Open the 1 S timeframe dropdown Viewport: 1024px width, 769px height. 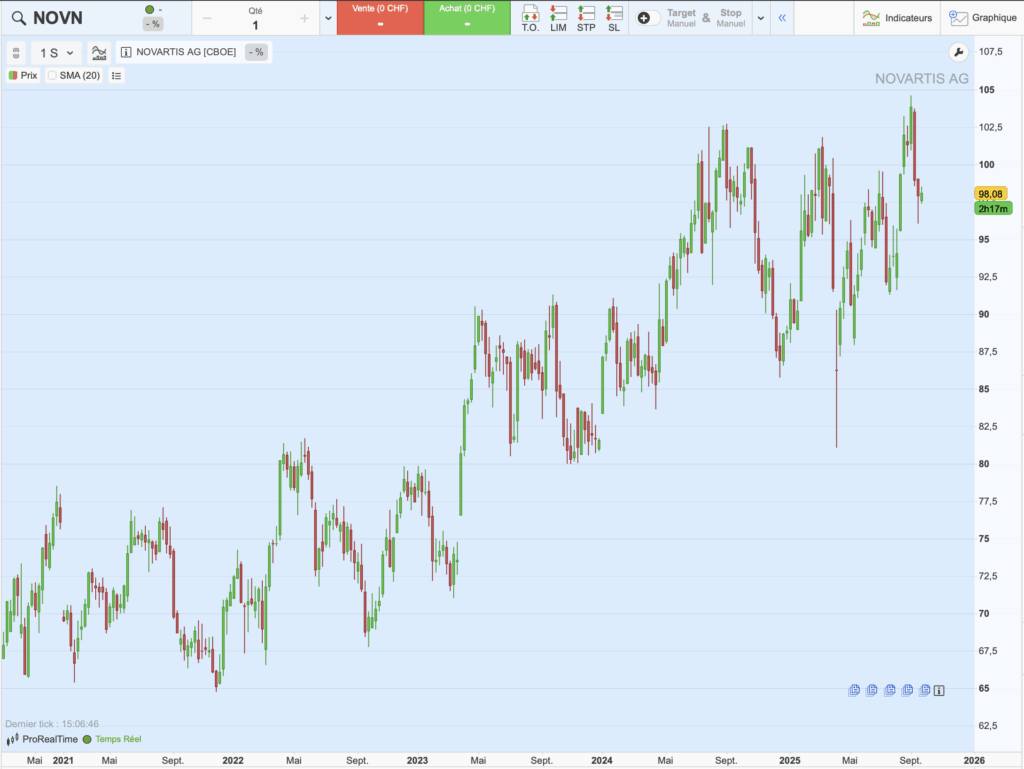point(53,53)
